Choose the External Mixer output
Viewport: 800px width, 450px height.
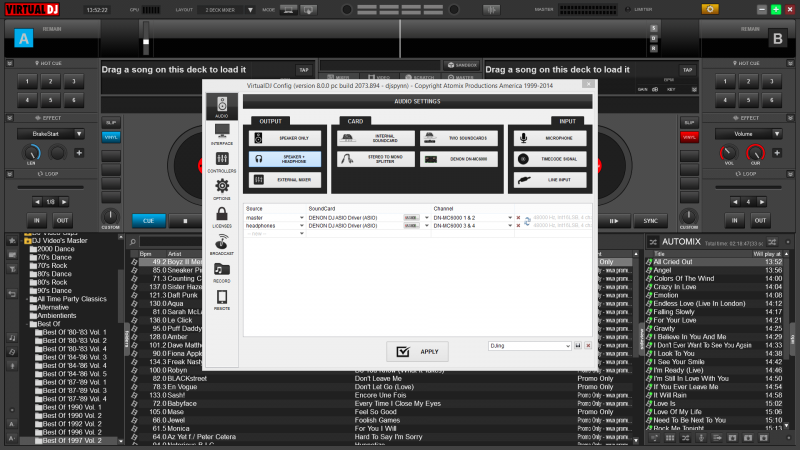coord(287,179)
